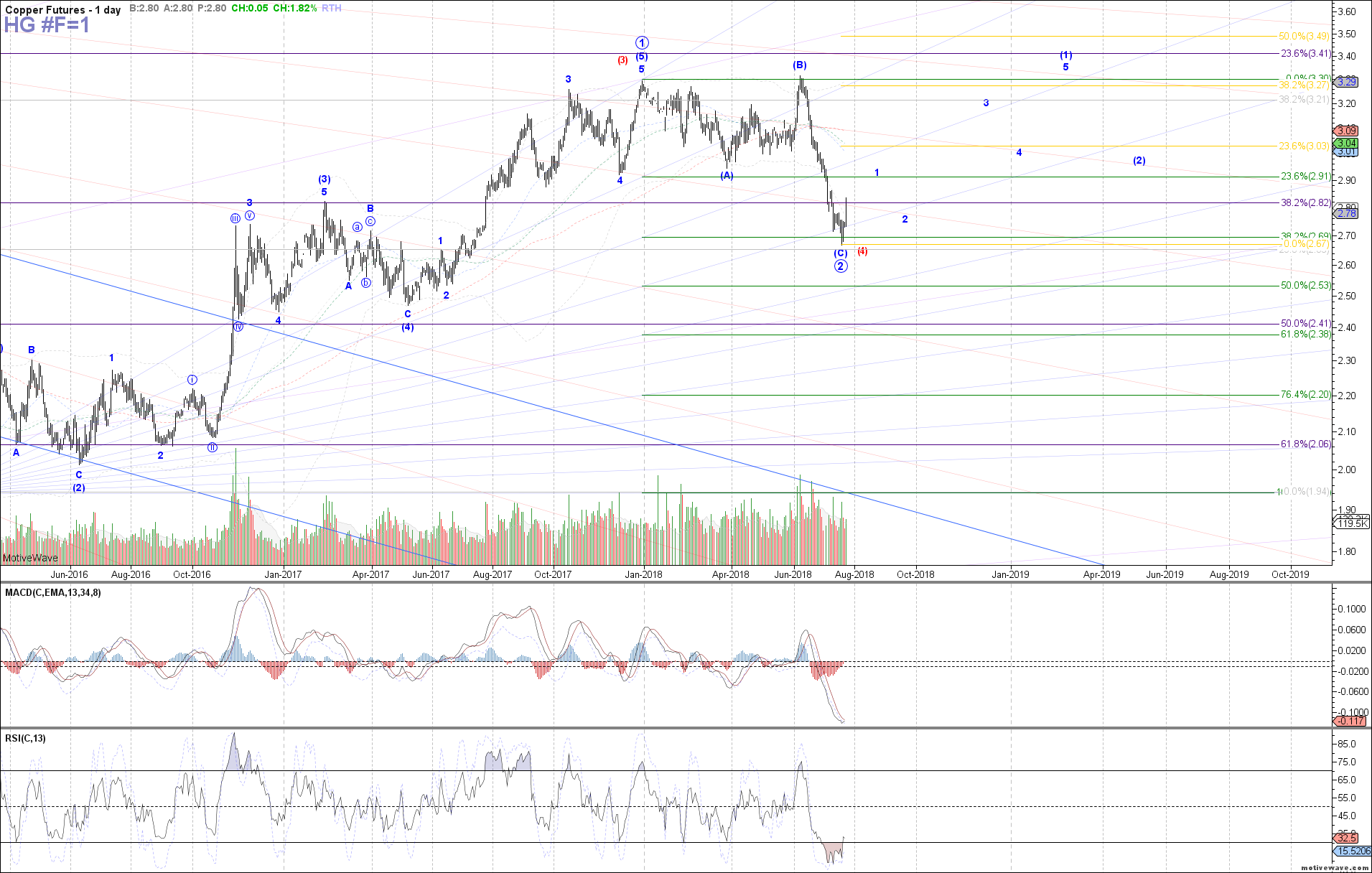
Task: Click the RTH session label in the header
Action: point(332,9)
